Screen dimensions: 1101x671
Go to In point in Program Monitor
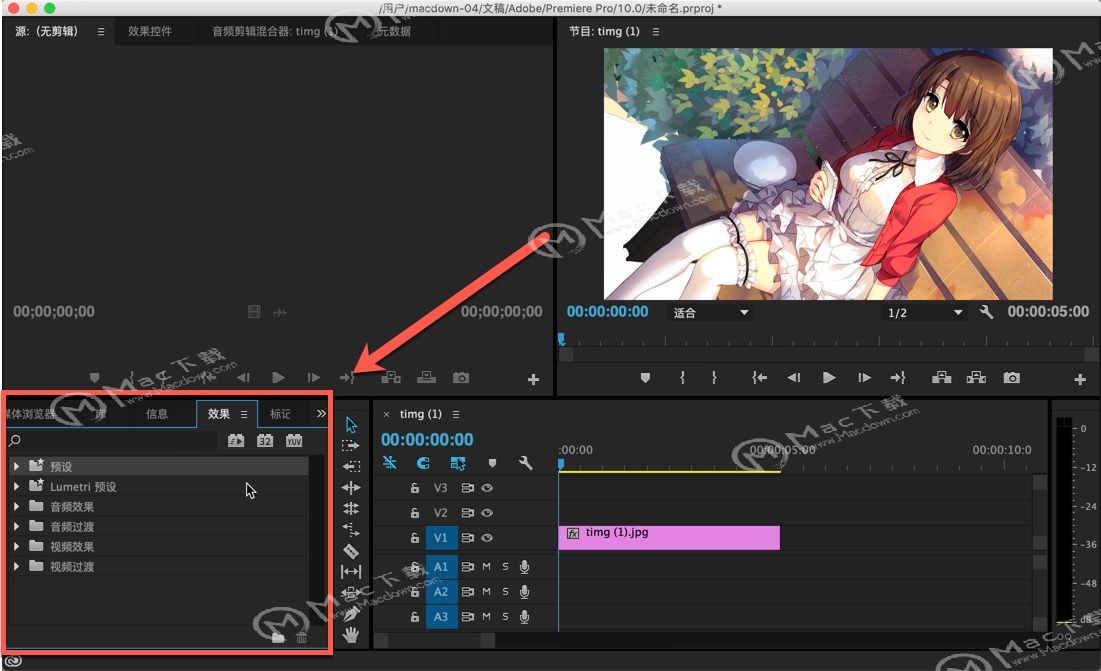[759, 378]
